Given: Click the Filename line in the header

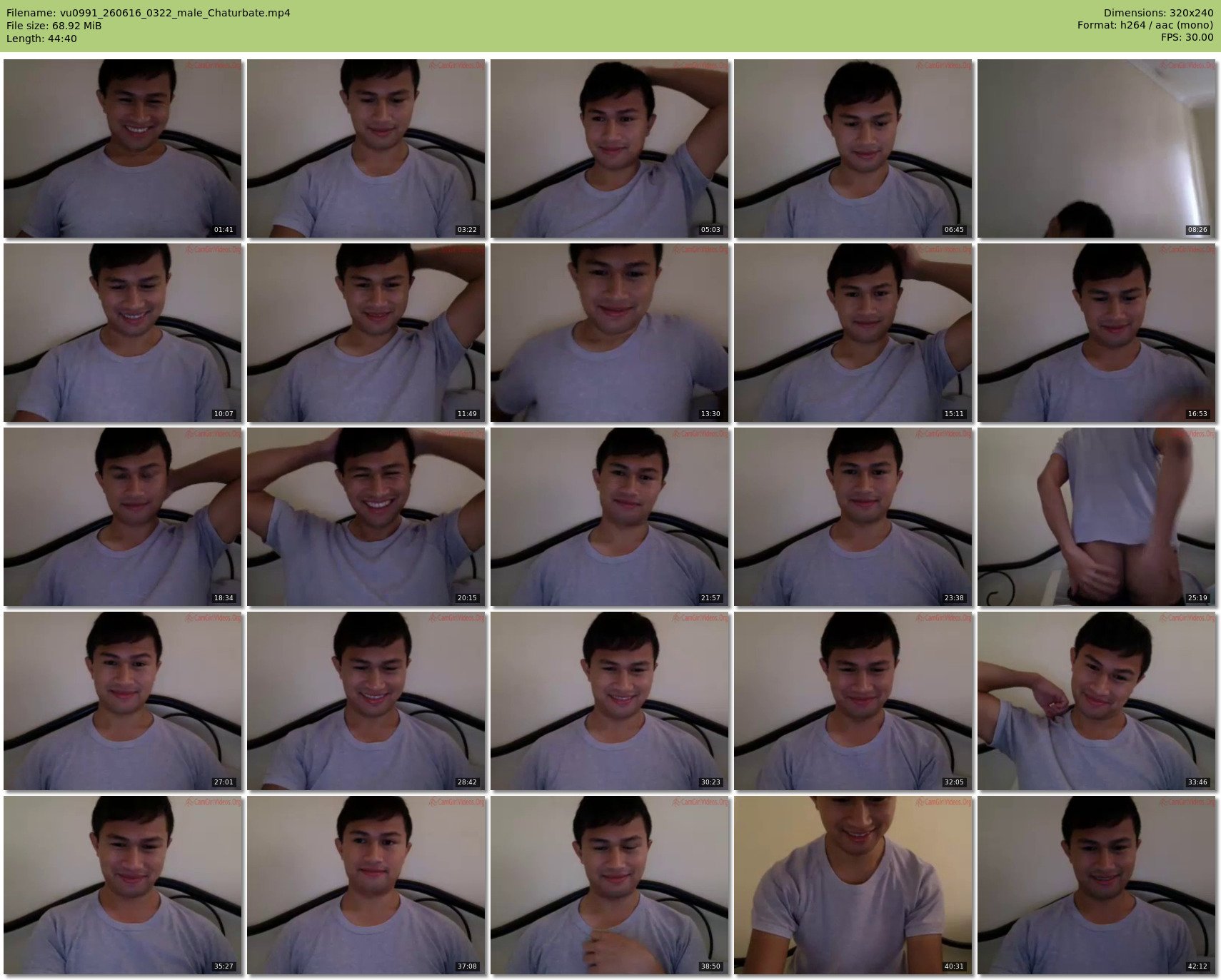Looking at the screenshot, I should [149, 13].
